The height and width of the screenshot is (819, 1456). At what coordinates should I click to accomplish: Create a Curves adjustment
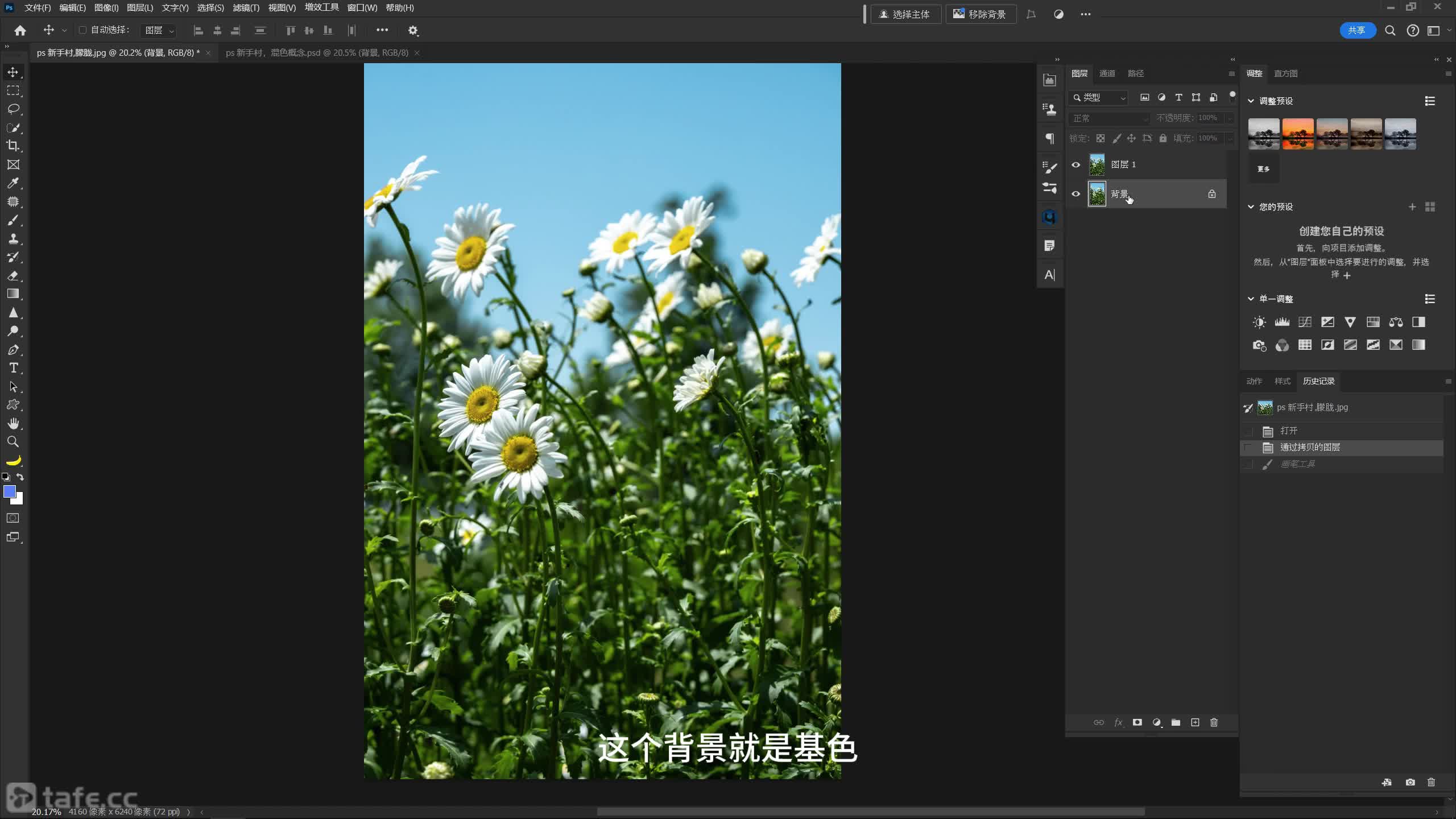(1305, 322)
